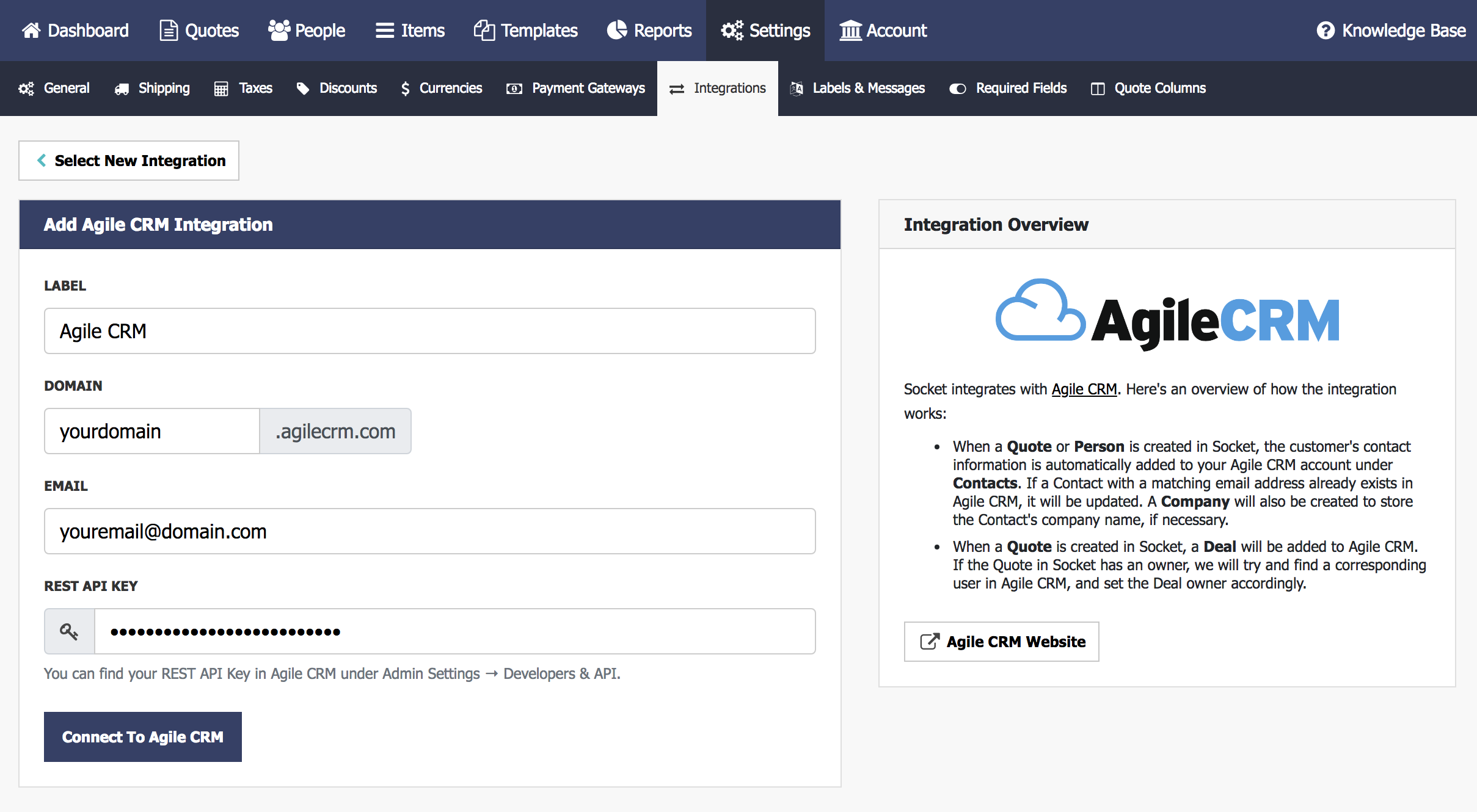Click the Payment Gateways money icon
This screenshot has width=1477, height=812.
tap(514, 89)
